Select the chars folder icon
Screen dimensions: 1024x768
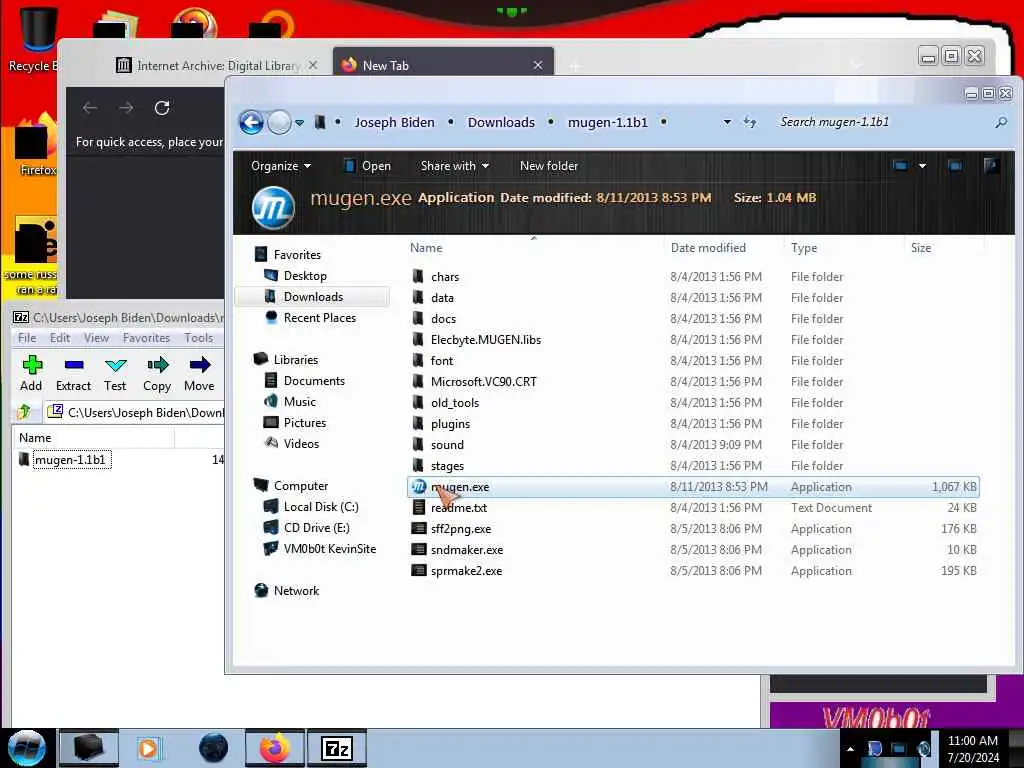coord(418,276)
